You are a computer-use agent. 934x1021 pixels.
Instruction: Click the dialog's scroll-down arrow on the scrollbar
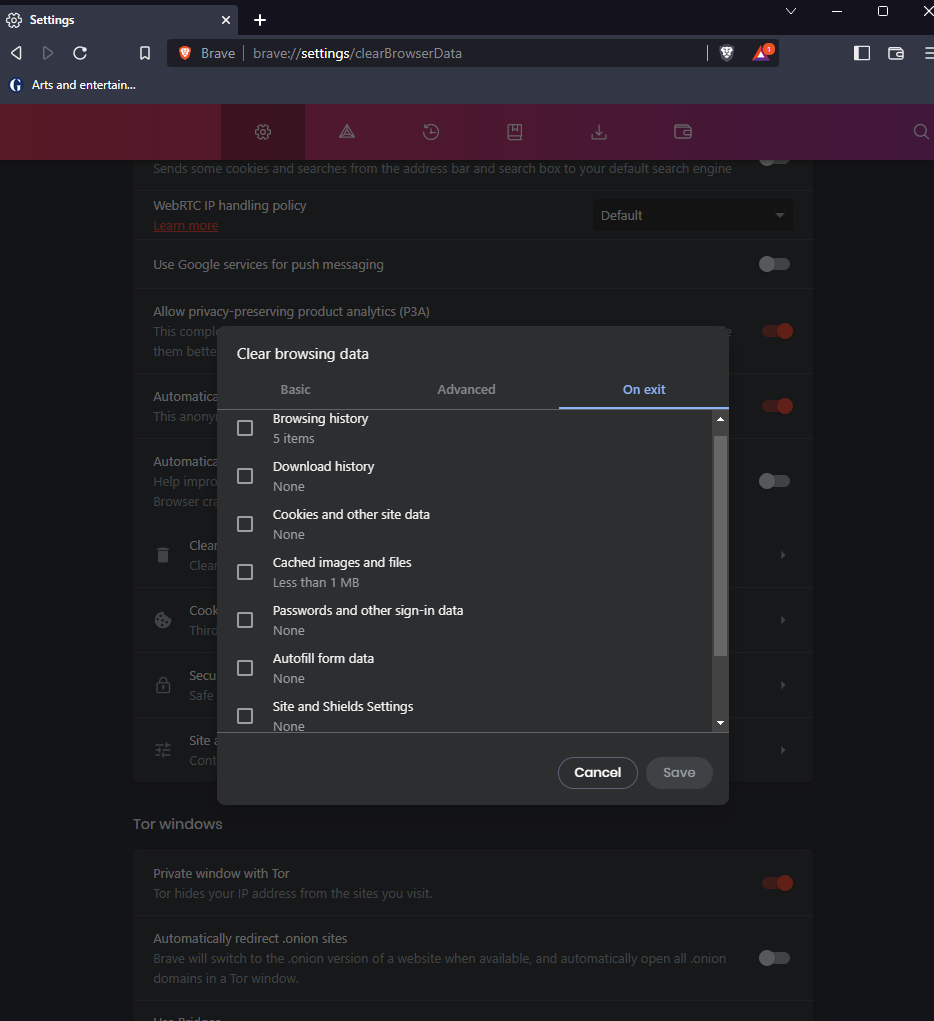pyautogui.click(x=720, y=722)
